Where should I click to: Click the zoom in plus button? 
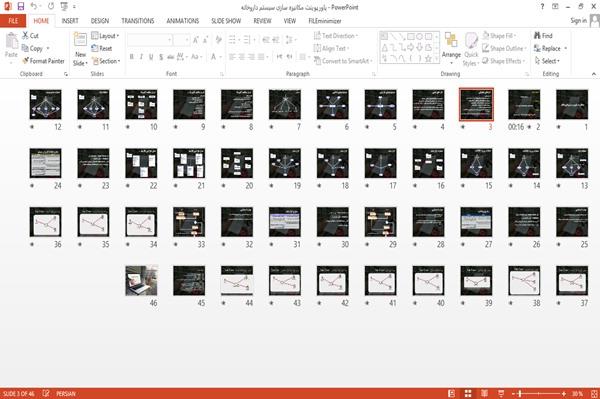(x=564, y=393)
